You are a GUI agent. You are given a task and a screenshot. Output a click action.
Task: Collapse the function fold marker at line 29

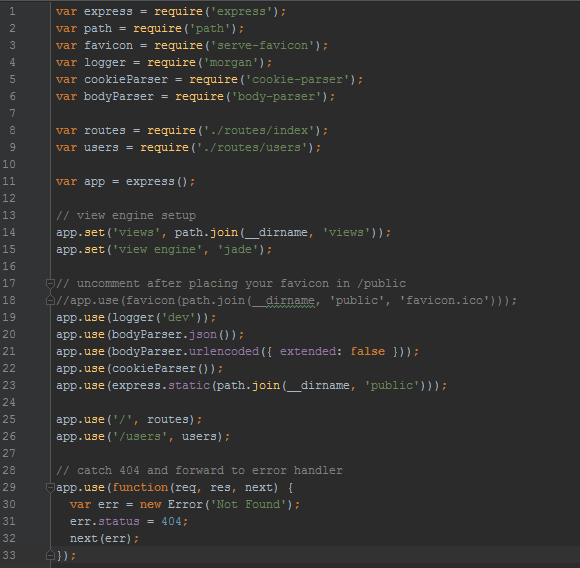click(x=50, y=488)
